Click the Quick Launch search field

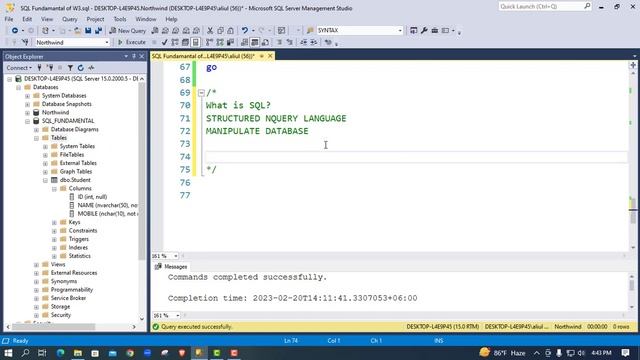tap(545, 7)
